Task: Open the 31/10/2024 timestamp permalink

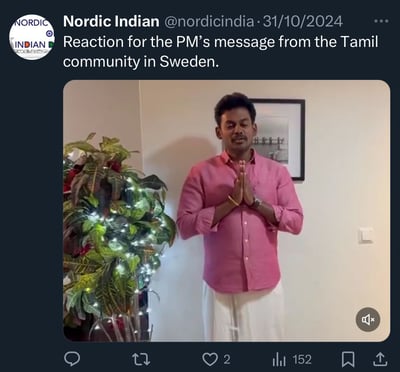Action: (303, 22)
